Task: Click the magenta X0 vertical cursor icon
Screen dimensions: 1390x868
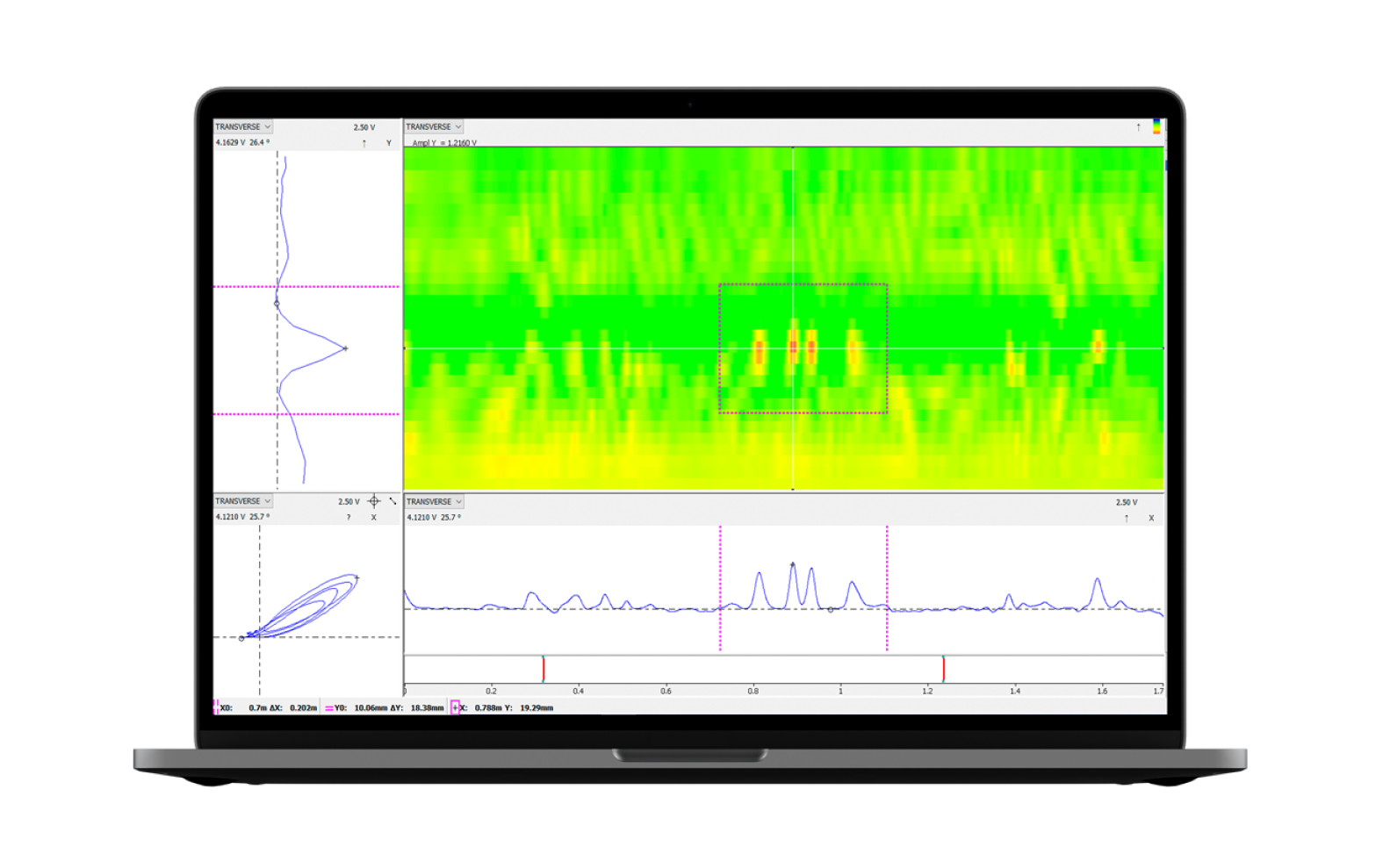Action: point(216,707)
